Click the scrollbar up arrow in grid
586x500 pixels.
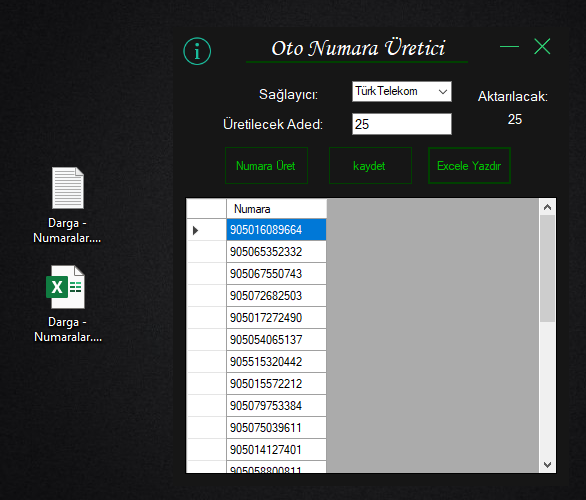tap(548, 207)
